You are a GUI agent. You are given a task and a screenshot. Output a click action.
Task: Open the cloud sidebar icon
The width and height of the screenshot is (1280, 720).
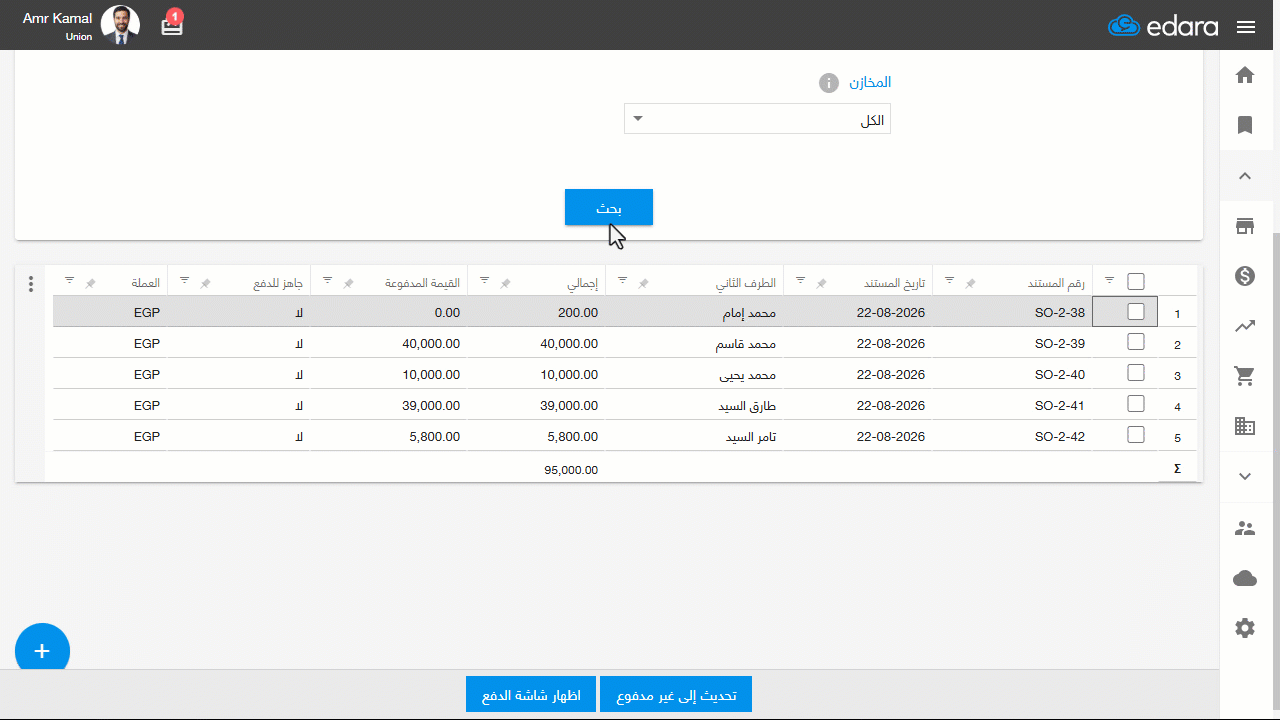[x=1245, y=578]
